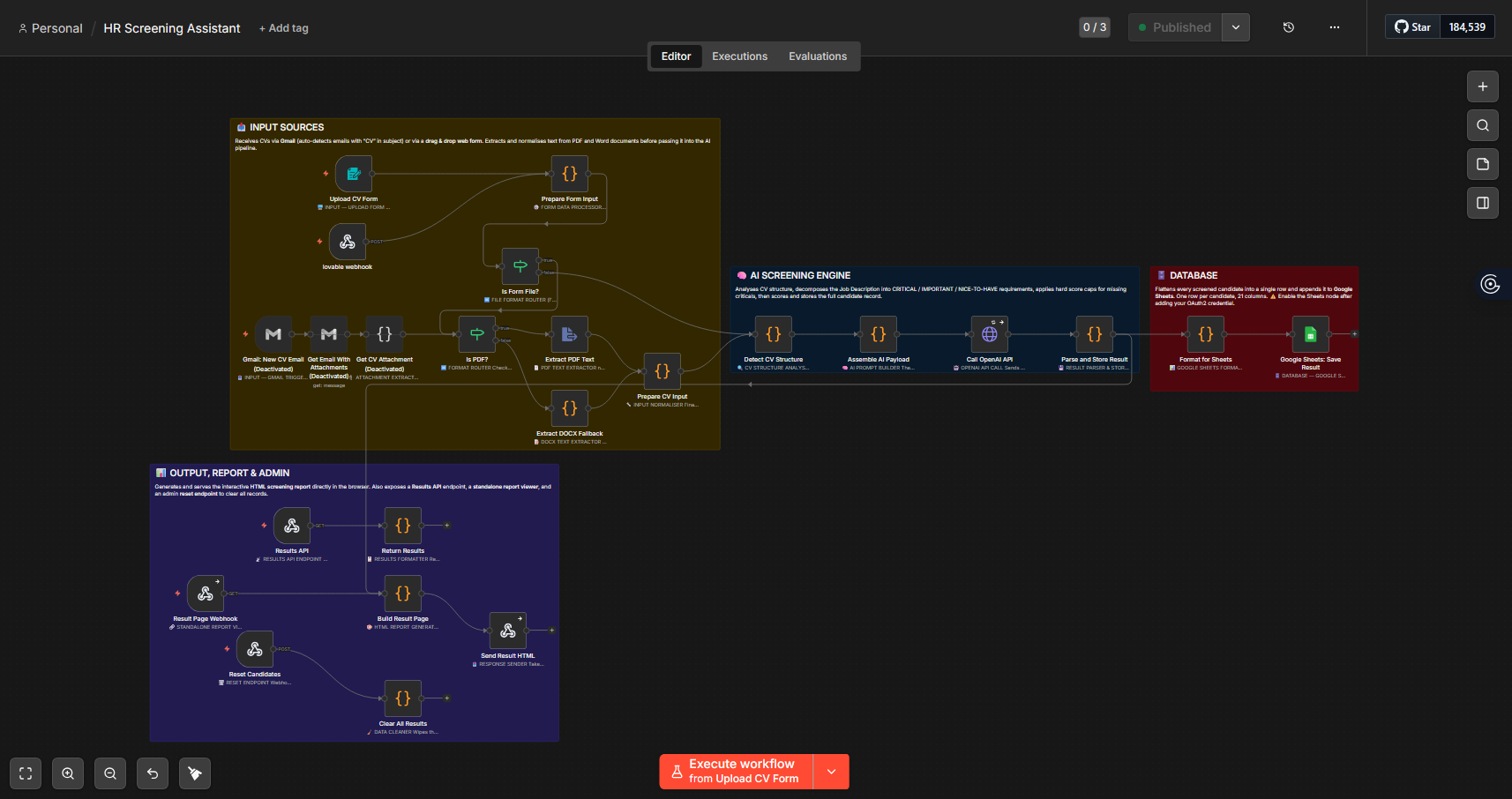This screenshot has width=1512, height=799.
Task: Zoom out on the workflow canvas
Action: (110, 773)
